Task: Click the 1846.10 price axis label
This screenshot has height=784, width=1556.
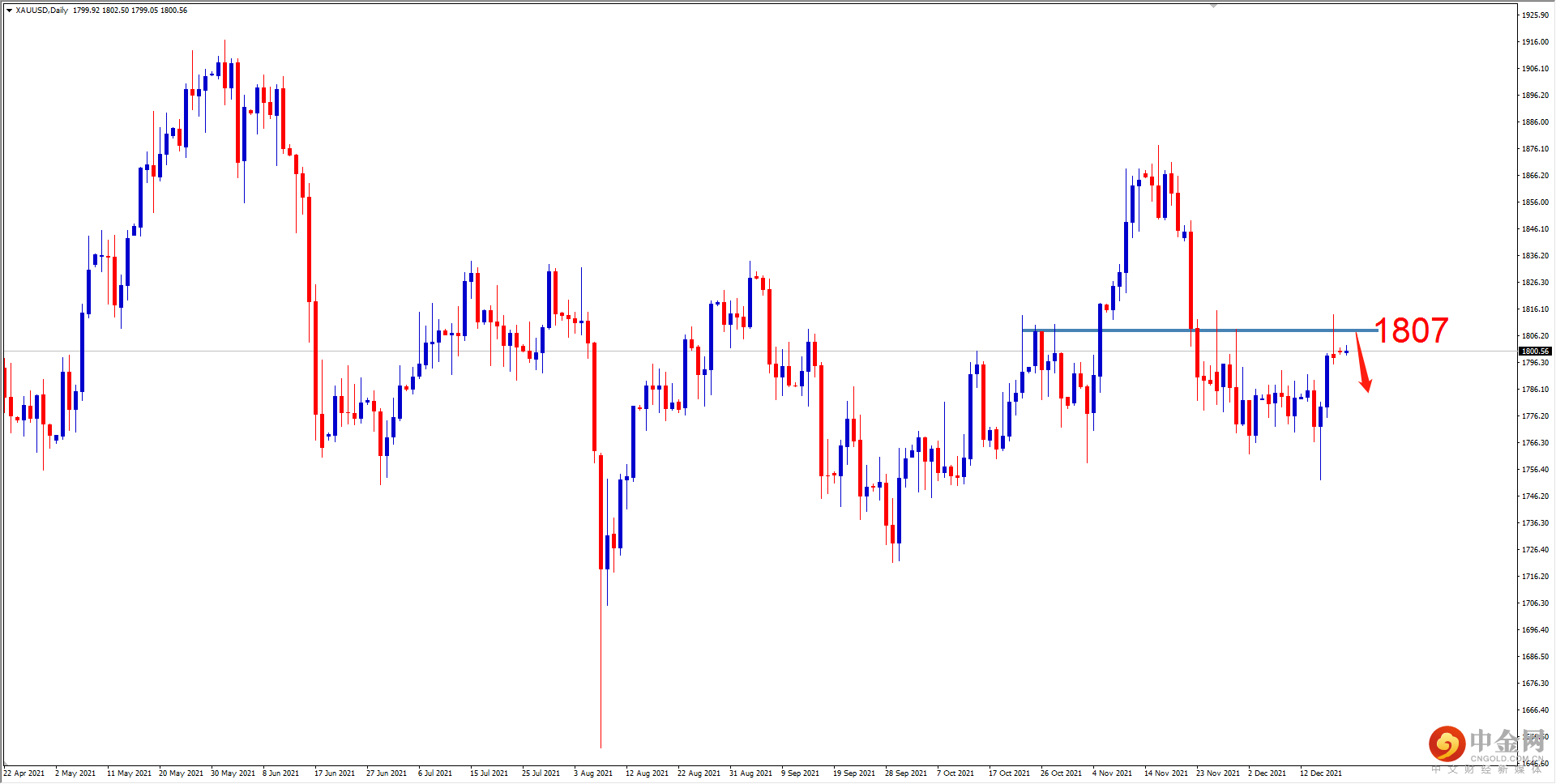Action: [x=1535, y=229]
